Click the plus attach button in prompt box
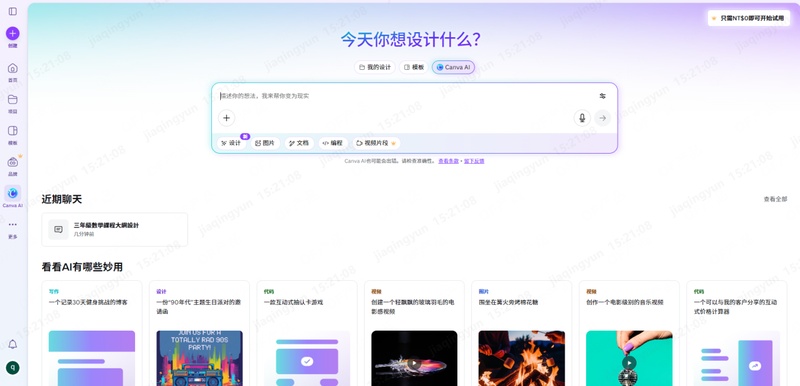800x386 pixels. click(x=227, y=118)
